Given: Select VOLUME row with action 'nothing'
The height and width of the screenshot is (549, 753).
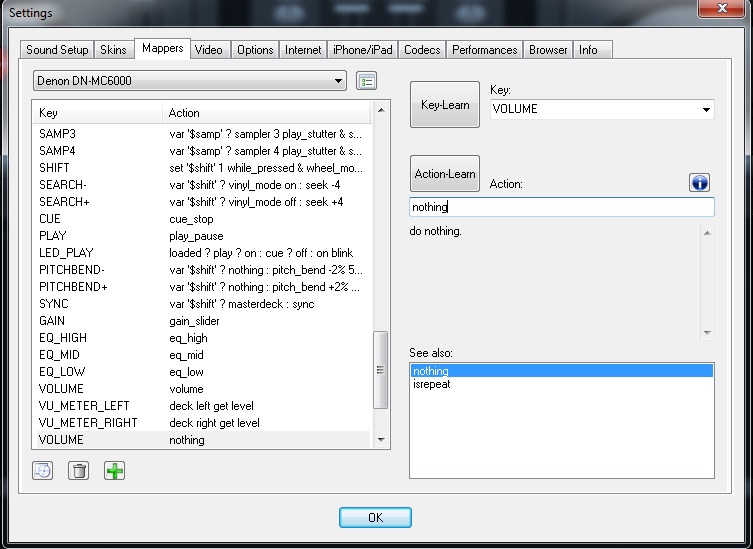Looking at the screenshot, I should (x=204, y=439).
